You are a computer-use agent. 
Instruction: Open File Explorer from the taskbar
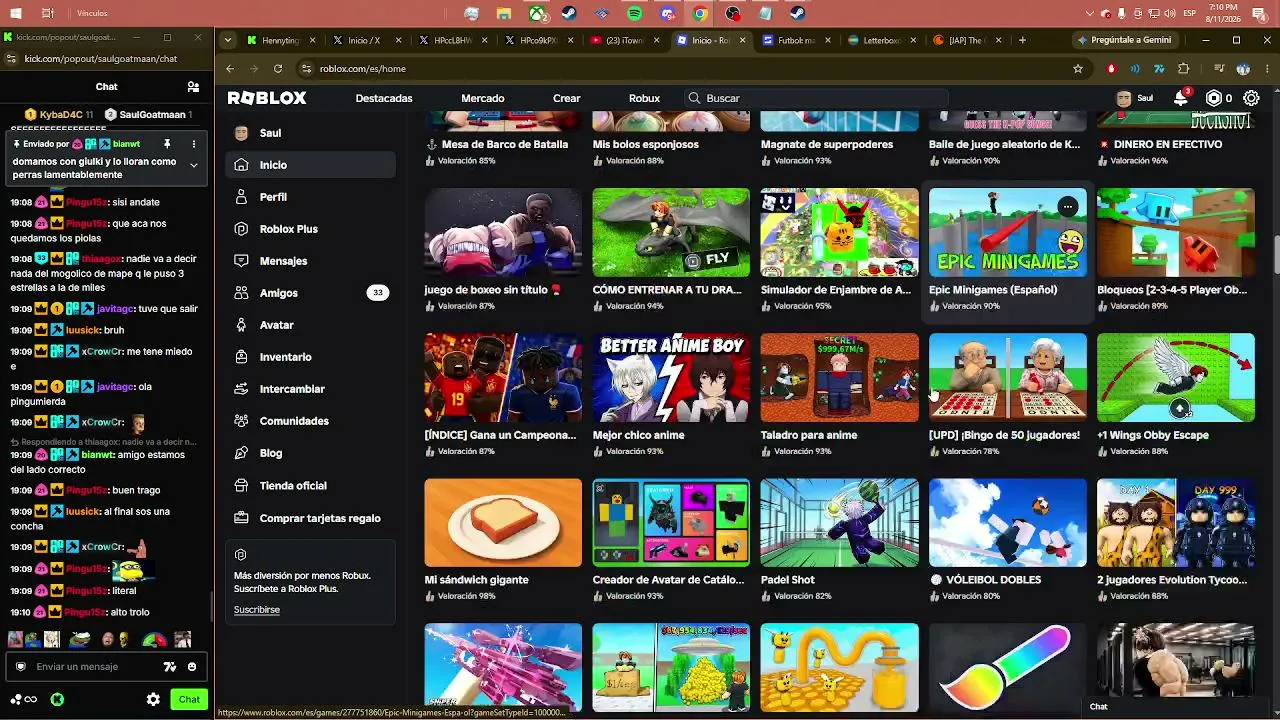click(504, 14)
